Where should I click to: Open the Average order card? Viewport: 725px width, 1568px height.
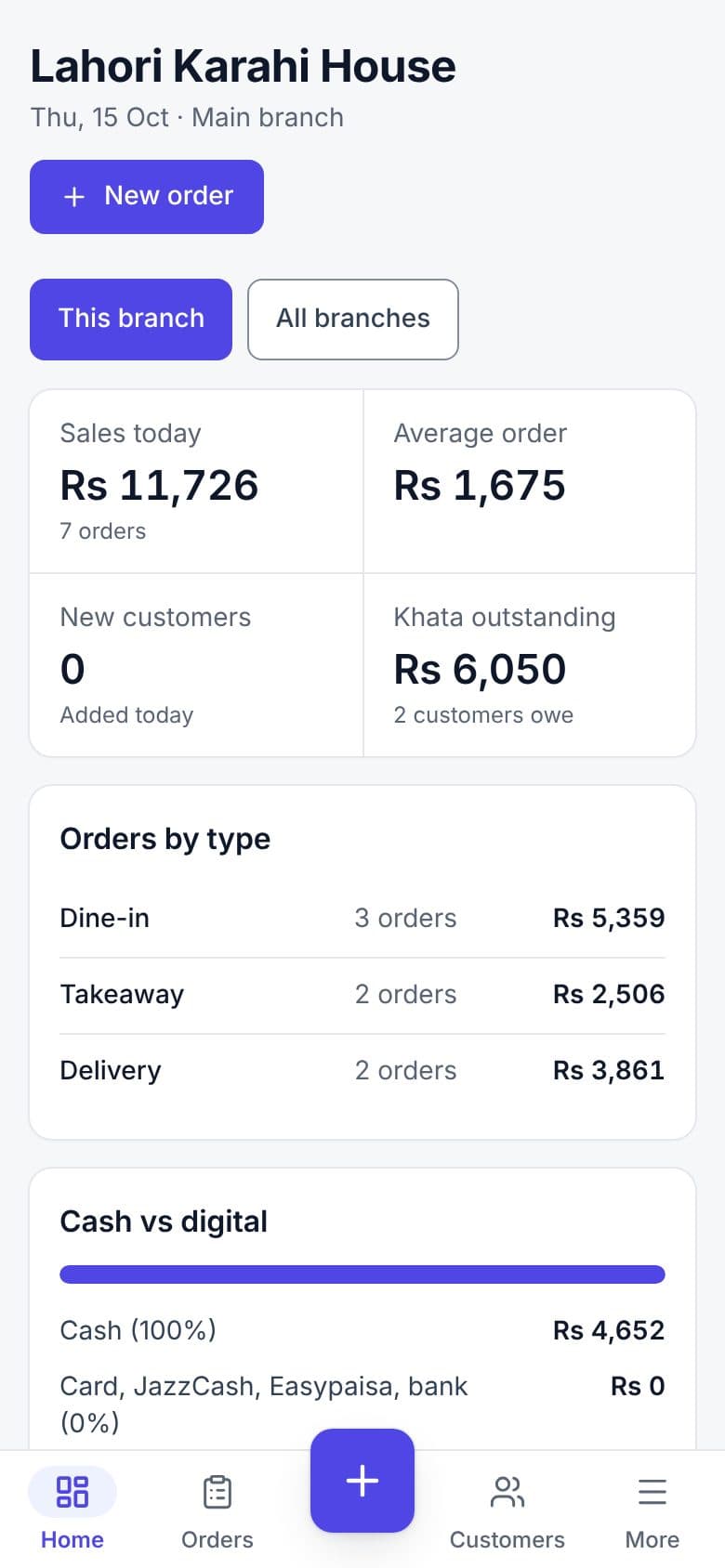[530, 481]
